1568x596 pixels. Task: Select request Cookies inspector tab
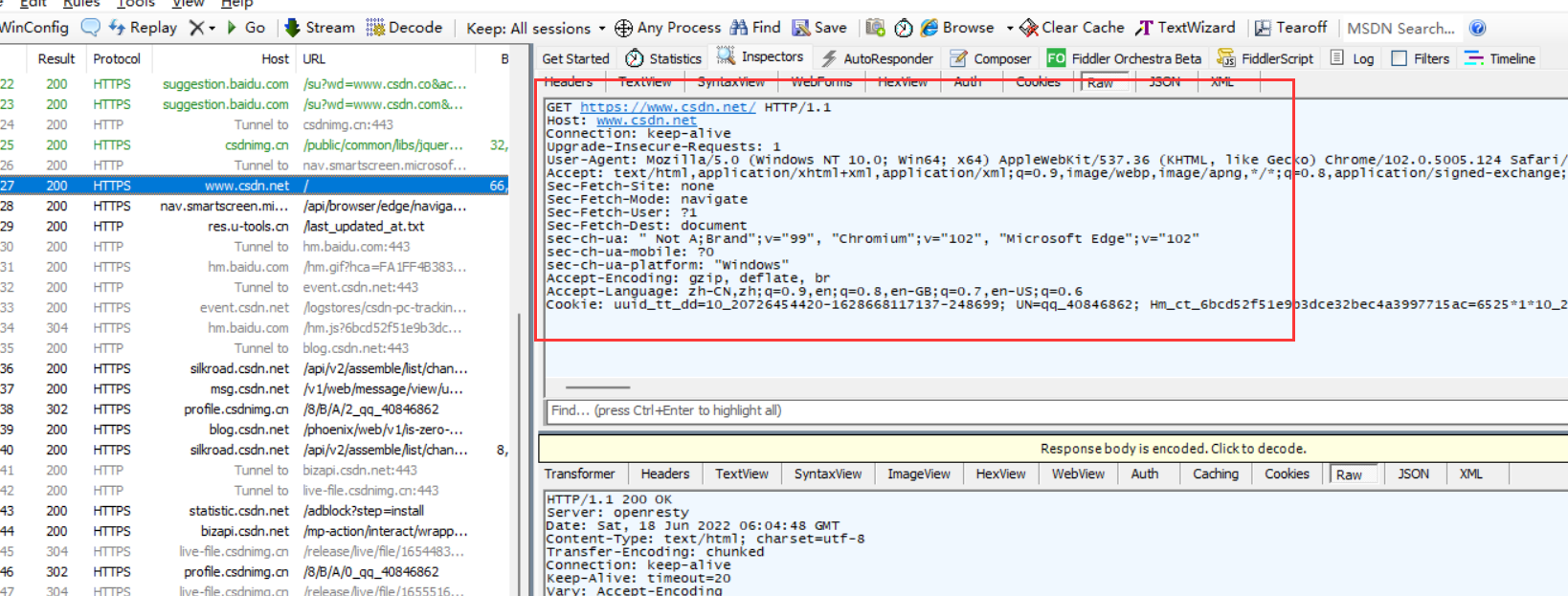(1038, 82)
